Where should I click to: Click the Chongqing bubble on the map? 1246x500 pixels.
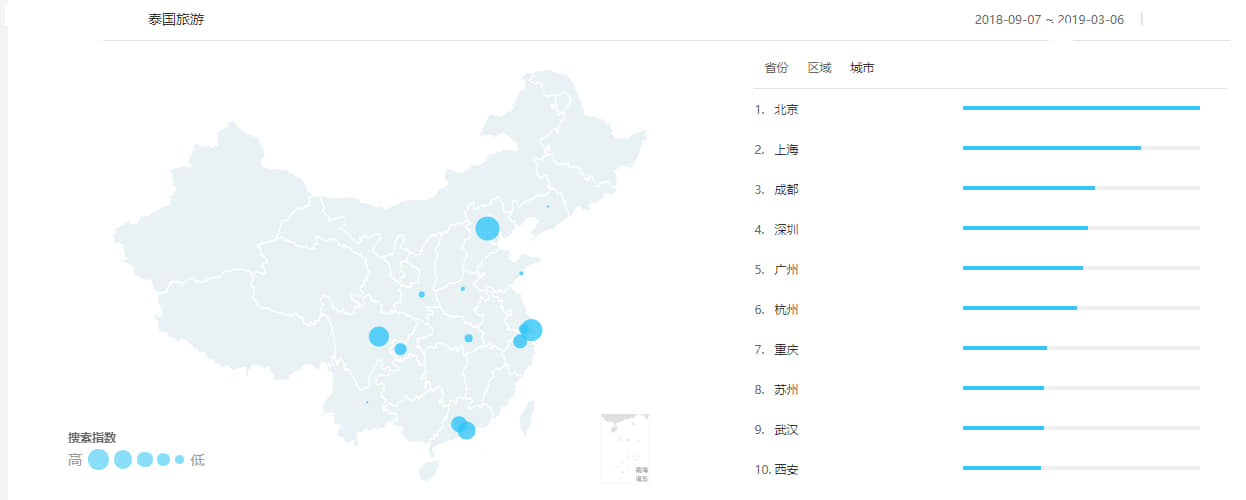(400, 349)
